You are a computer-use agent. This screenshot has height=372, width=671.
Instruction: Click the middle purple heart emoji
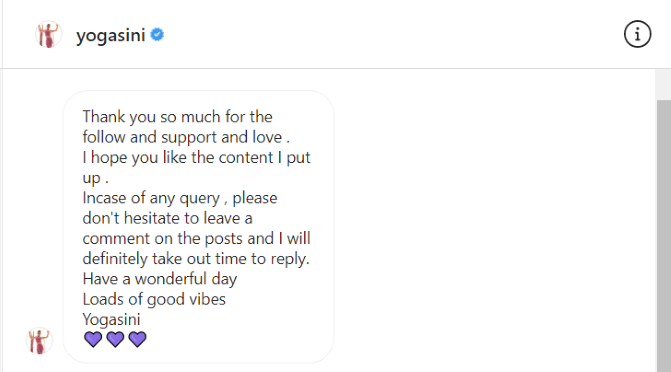click(x=115, y=339)
